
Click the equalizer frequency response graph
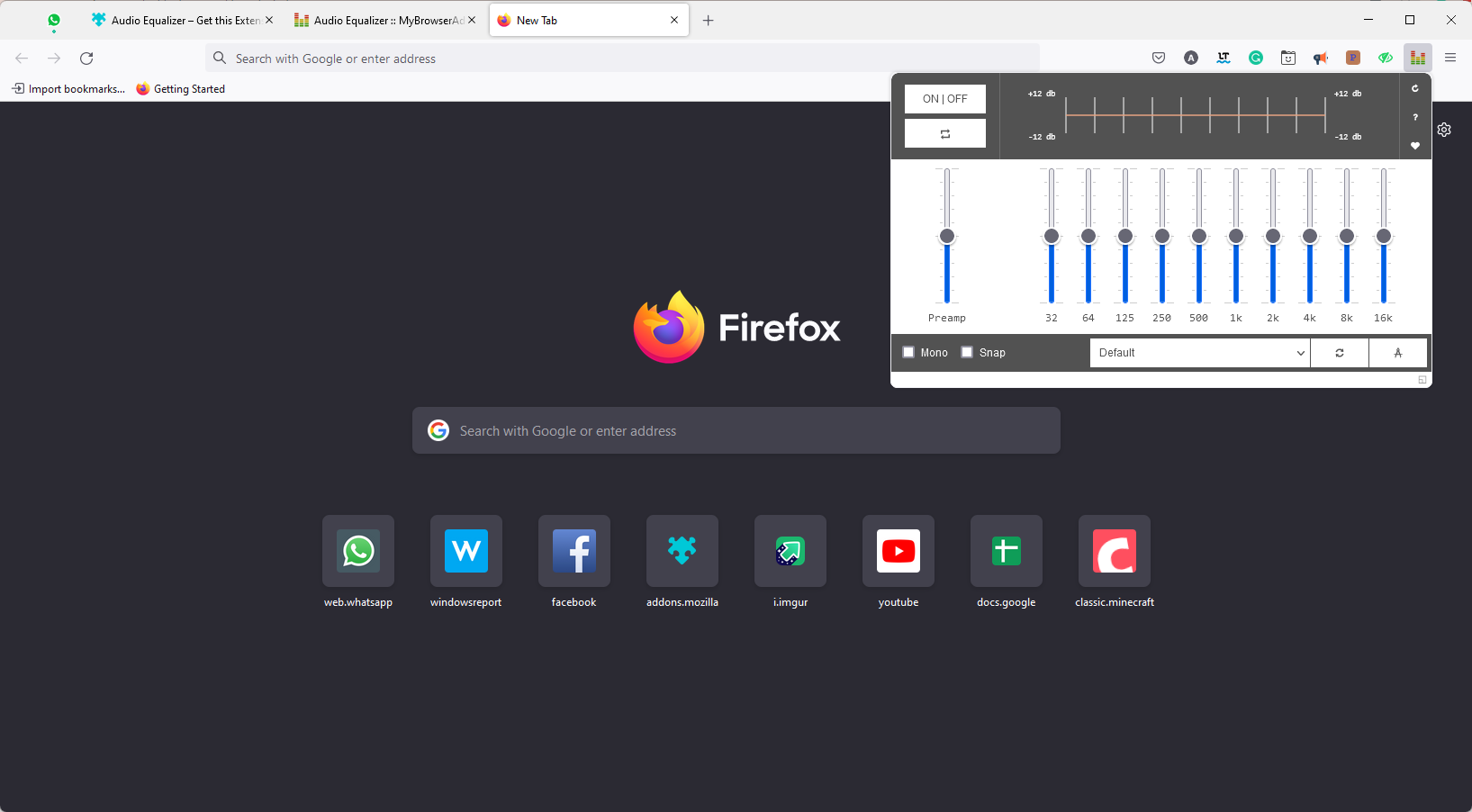1196,115
